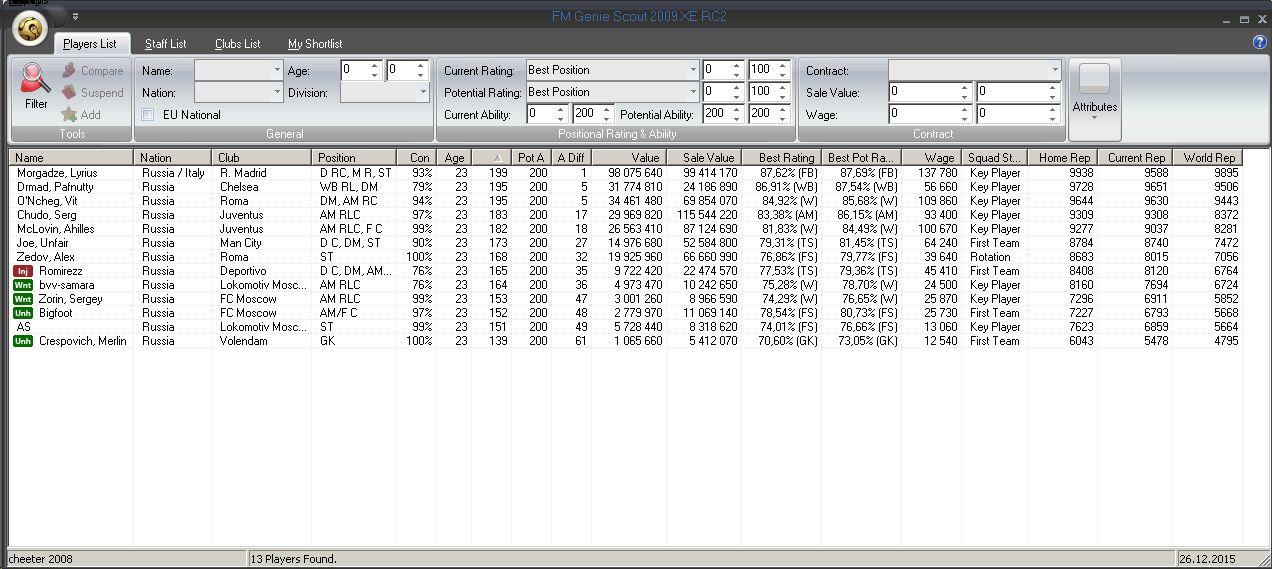
Task: Sort the table by Sale Value column header
Action: click(x=706, y=158)
